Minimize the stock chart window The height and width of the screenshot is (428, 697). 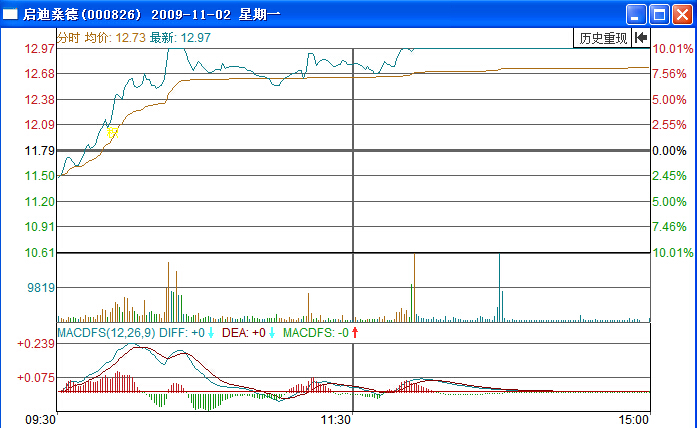tap(636, 15)
